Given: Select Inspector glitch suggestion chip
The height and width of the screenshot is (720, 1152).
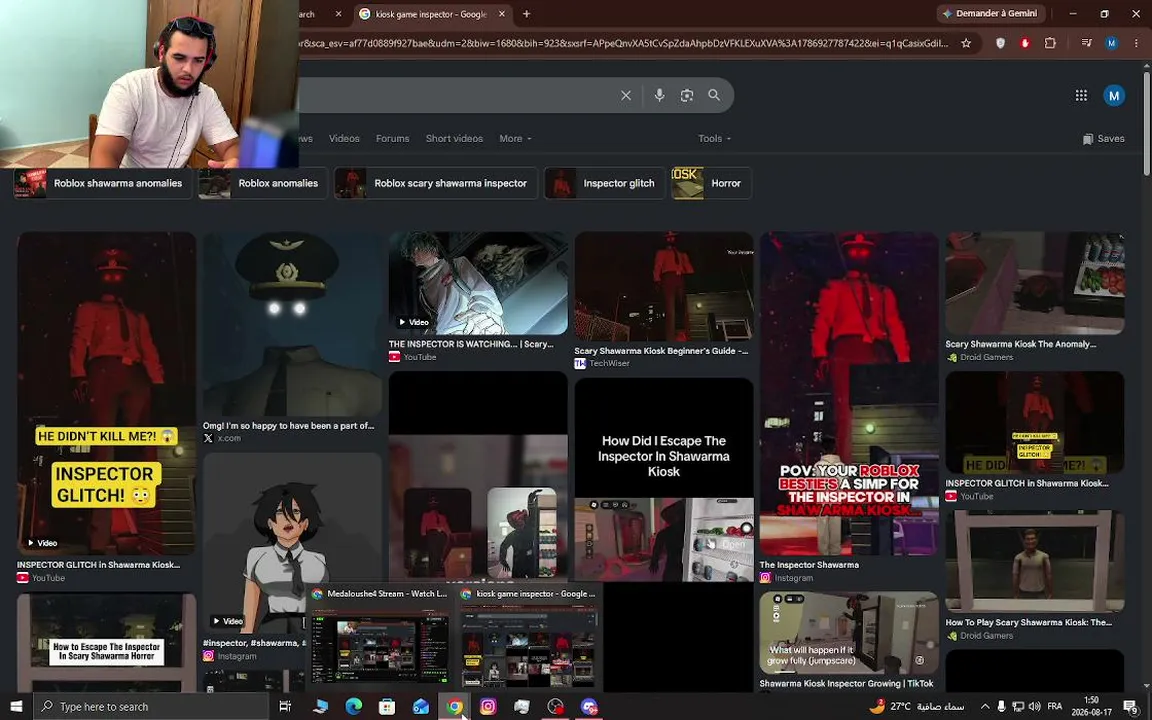Looking at the screenshot, I should pyautogui.click(x=604, y=184).
